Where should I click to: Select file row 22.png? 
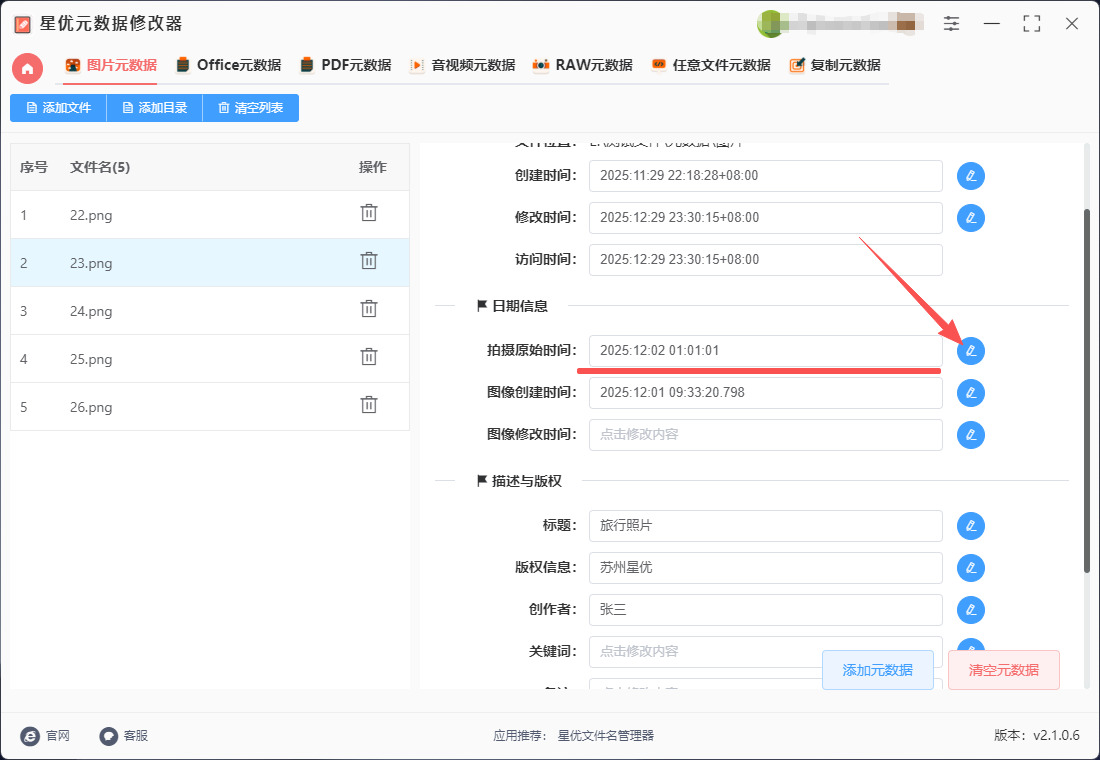(x=210, y=215)
